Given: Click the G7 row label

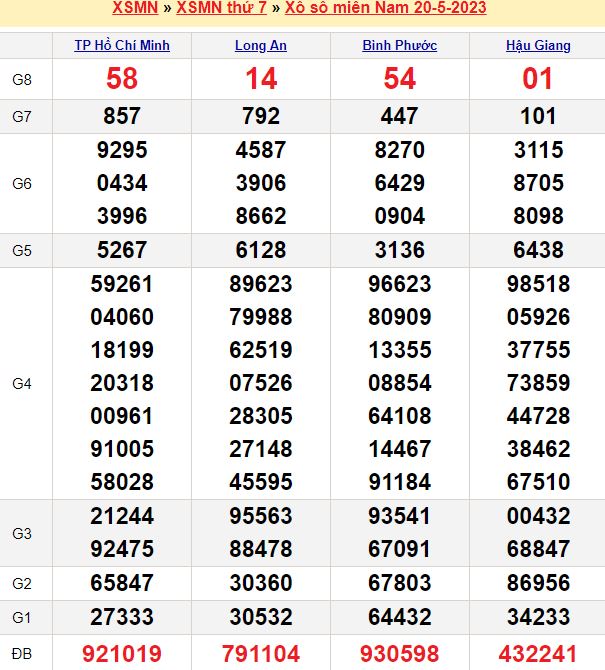Looking at the screenshot, I should [x=22, y=117].
